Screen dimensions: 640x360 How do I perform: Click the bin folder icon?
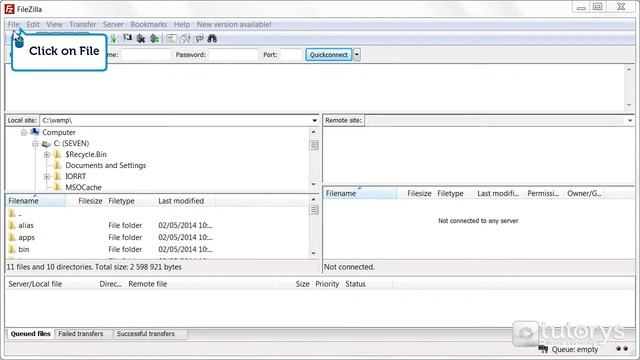coord(12,249)
